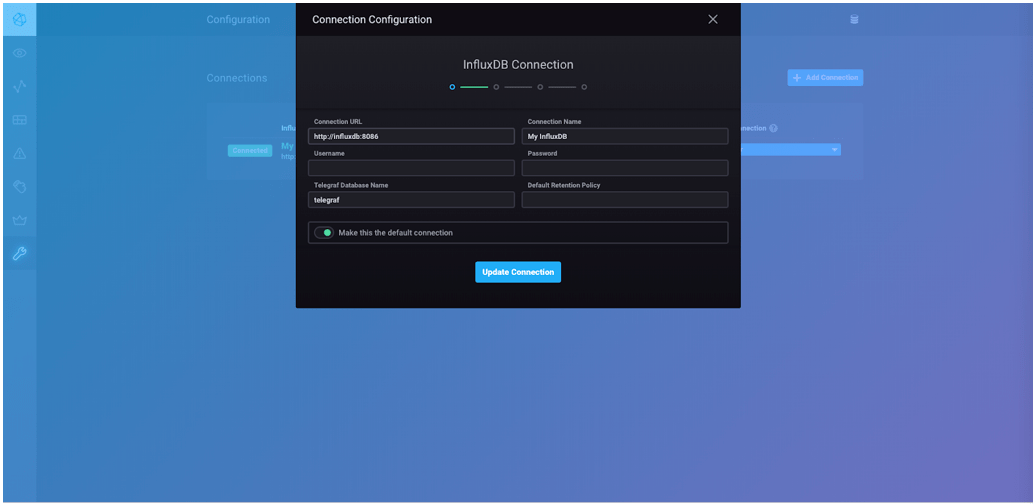Screen dimensions: 1036x504
Task: Open Admin via the crown icon
Action: point(20,220)
